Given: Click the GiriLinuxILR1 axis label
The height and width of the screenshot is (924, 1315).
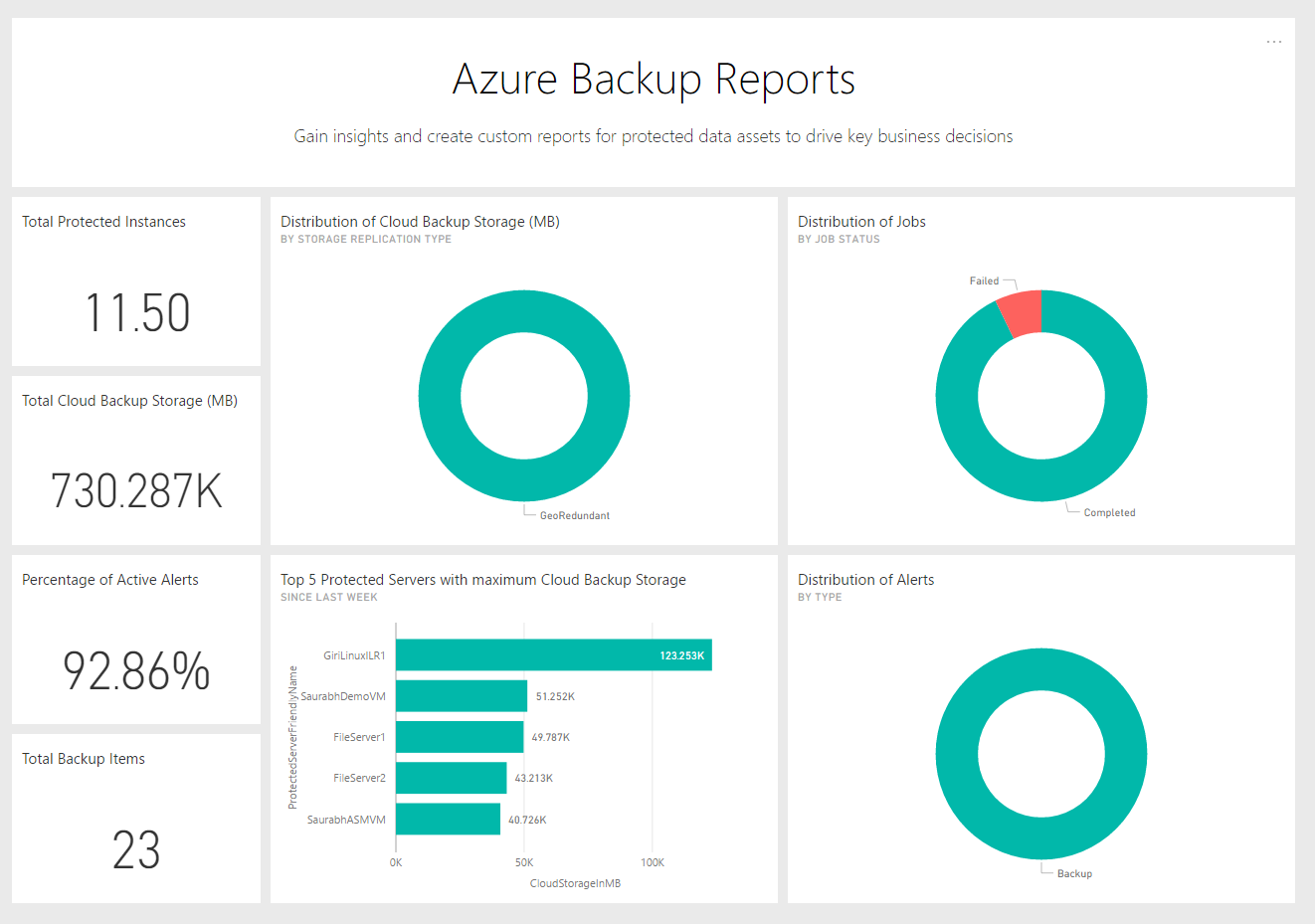Looking at the screenshot, I should [354, 655].
